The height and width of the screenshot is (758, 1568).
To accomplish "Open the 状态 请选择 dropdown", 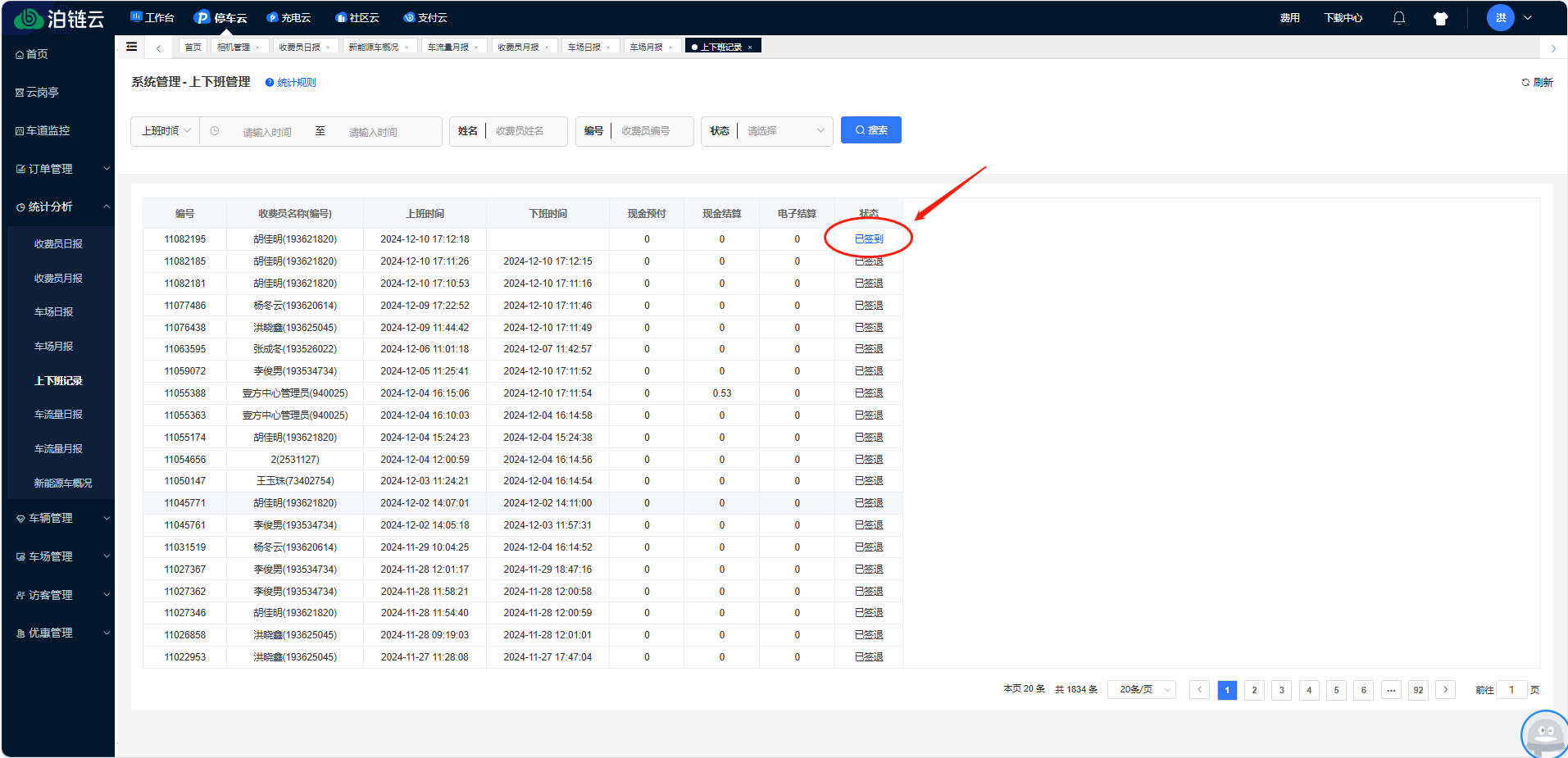I will tap(784, 131).
